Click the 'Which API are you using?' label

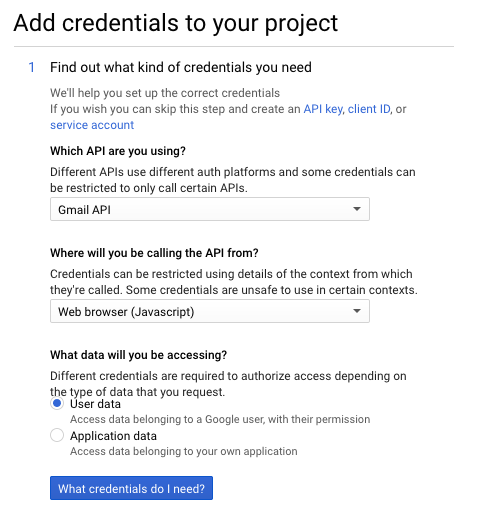point(118,151)
